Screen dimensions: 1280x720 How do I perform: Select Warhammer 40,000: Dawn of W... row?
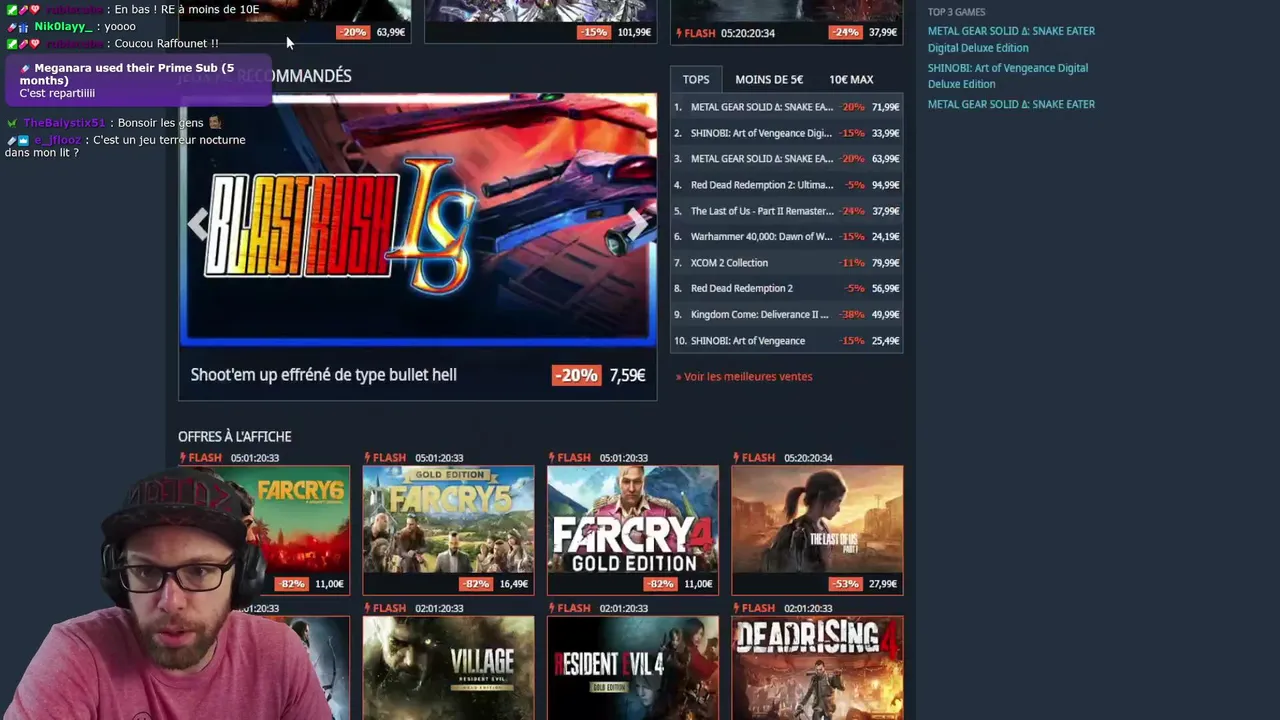787,237
